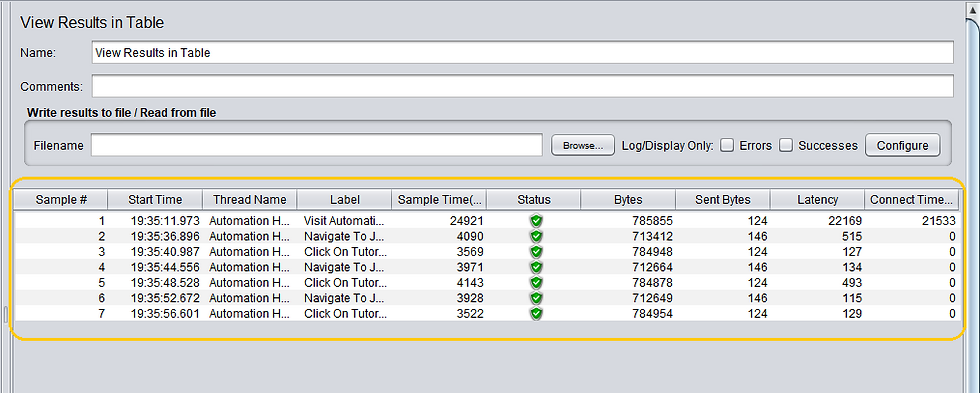This screenshot has width=980, height=393.
Task: Sort by the Sample Time column header
Action: tap(439, 200)
